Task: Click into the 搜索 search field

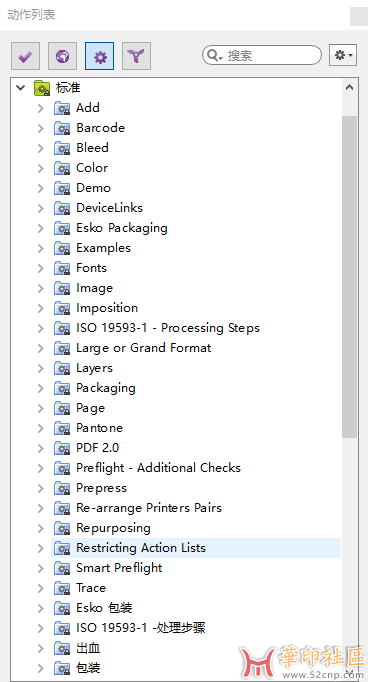Action: 262,55
